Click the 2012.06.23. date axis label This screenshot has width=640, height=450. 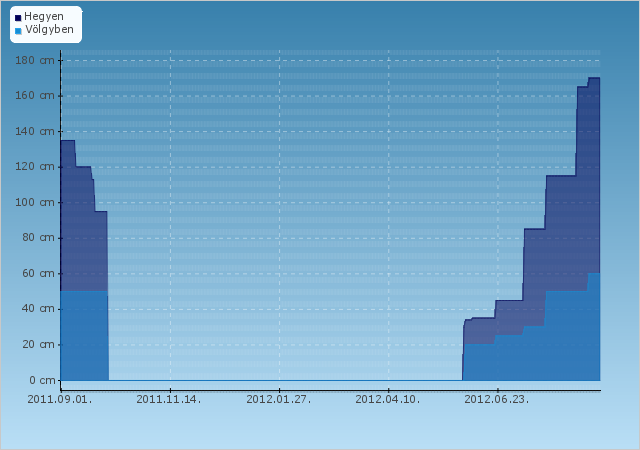[x=497, y=399]
